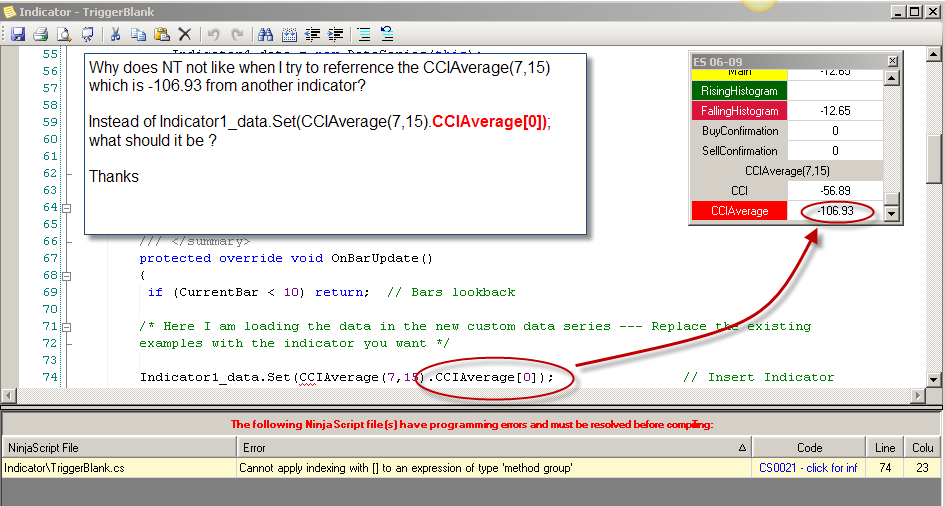Cut selected code with scissors icon

[116, 34]
